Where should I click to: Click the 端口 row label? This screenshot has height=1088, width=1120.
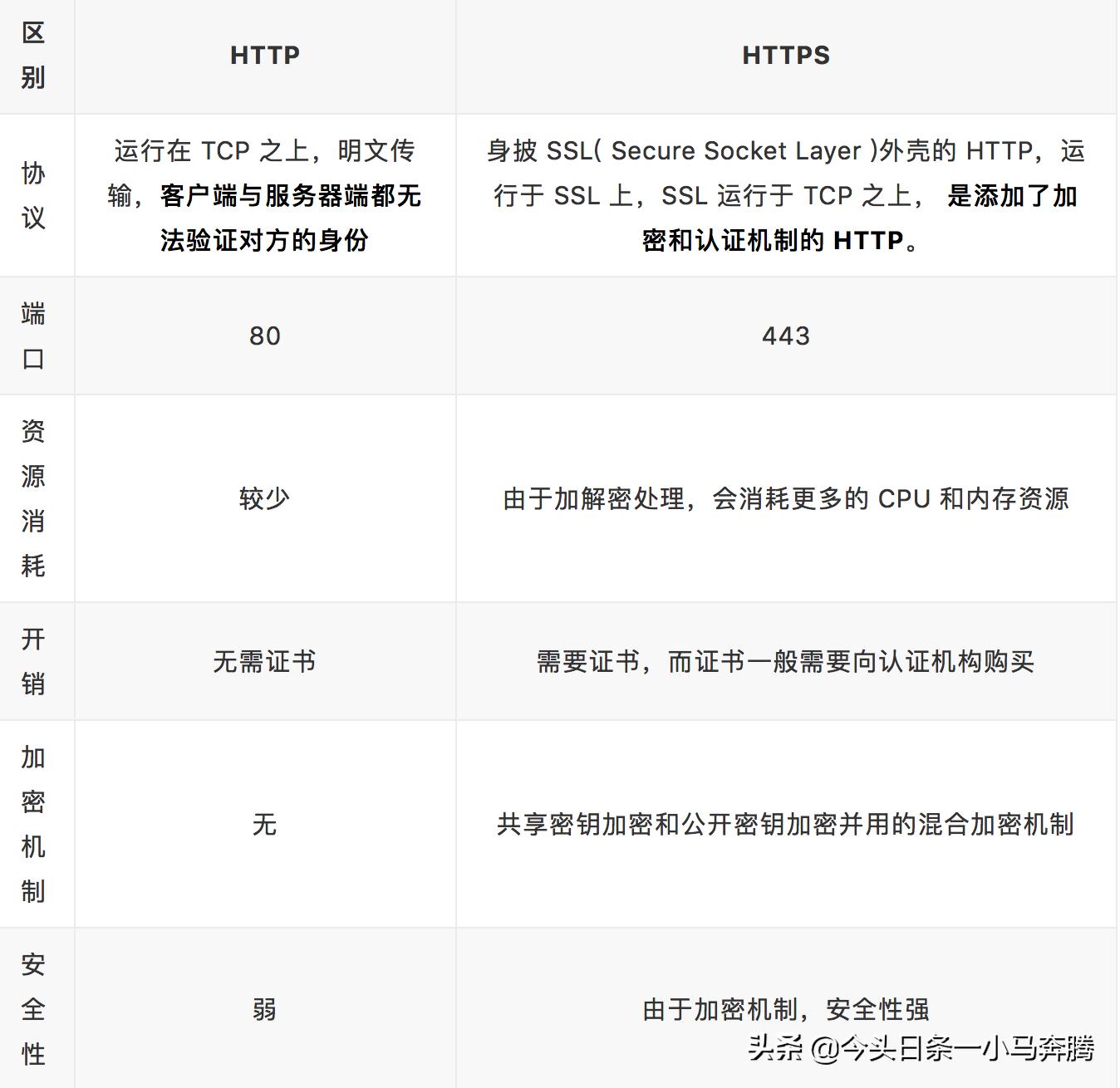(x=34, y=335)
